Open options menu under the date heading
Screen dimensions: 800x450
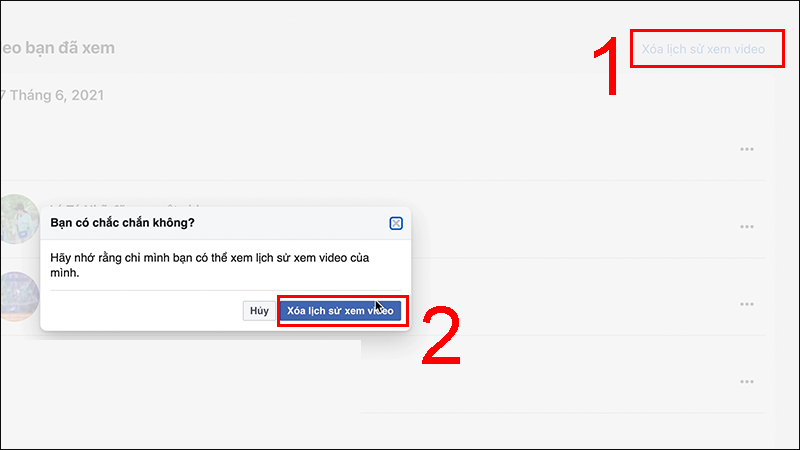coord(747,149)
